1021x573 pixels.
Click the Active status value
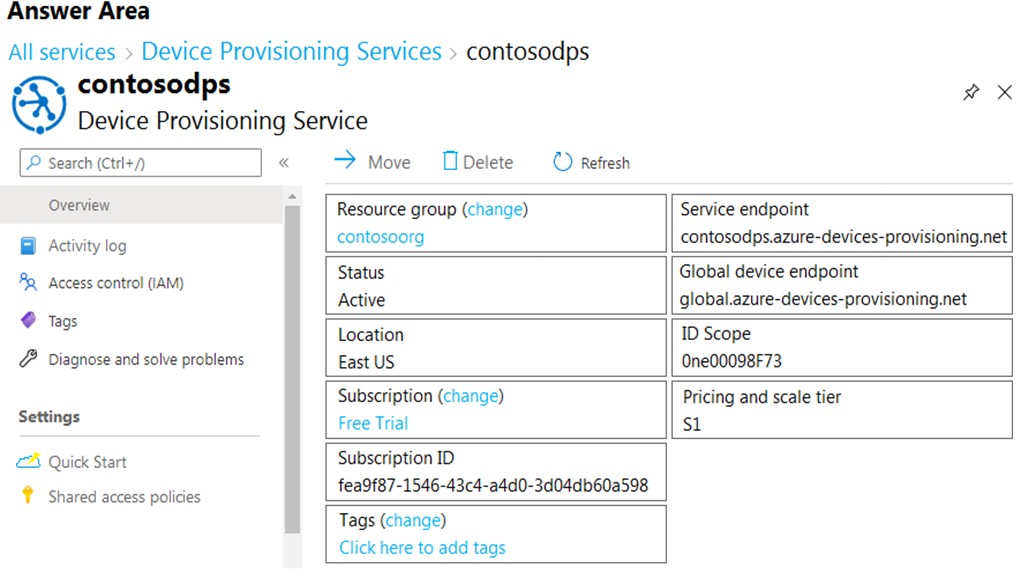361,300
